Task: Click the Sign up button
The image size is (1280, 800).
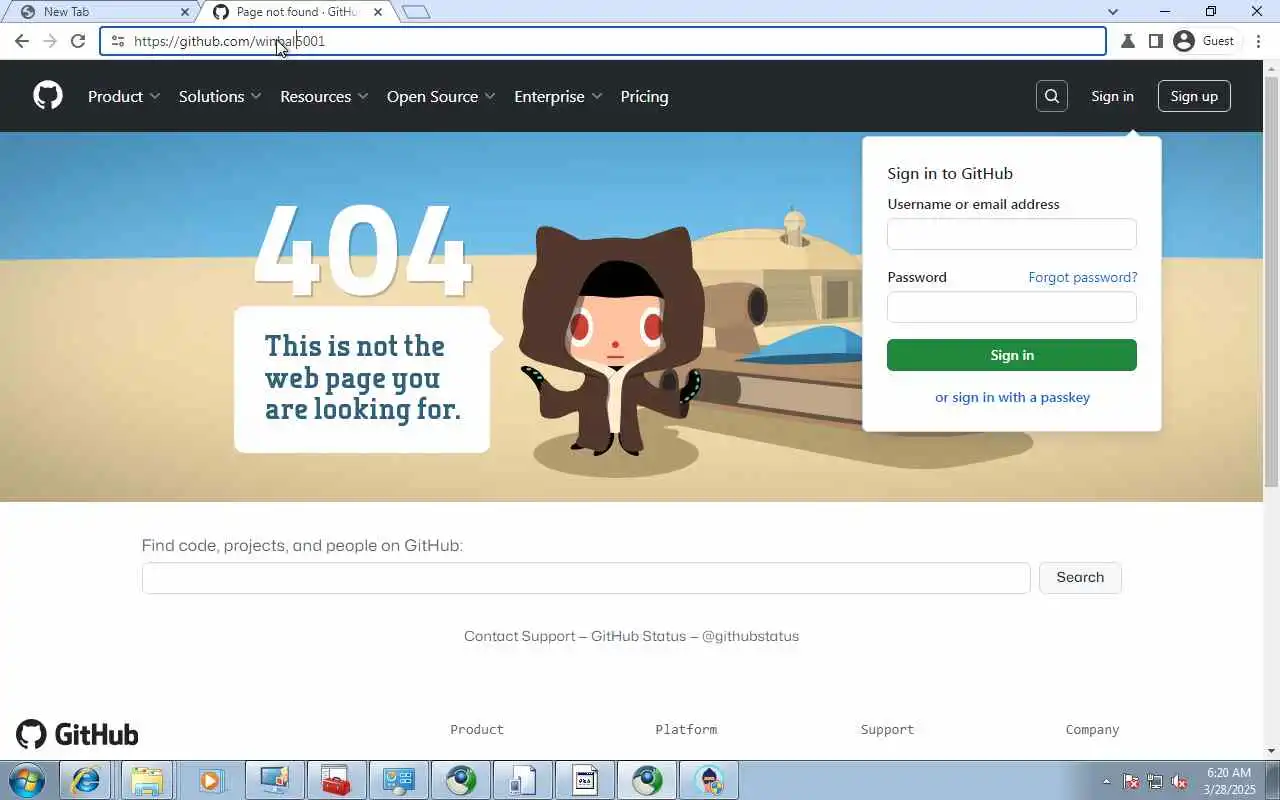Action: pos(1194,96)
